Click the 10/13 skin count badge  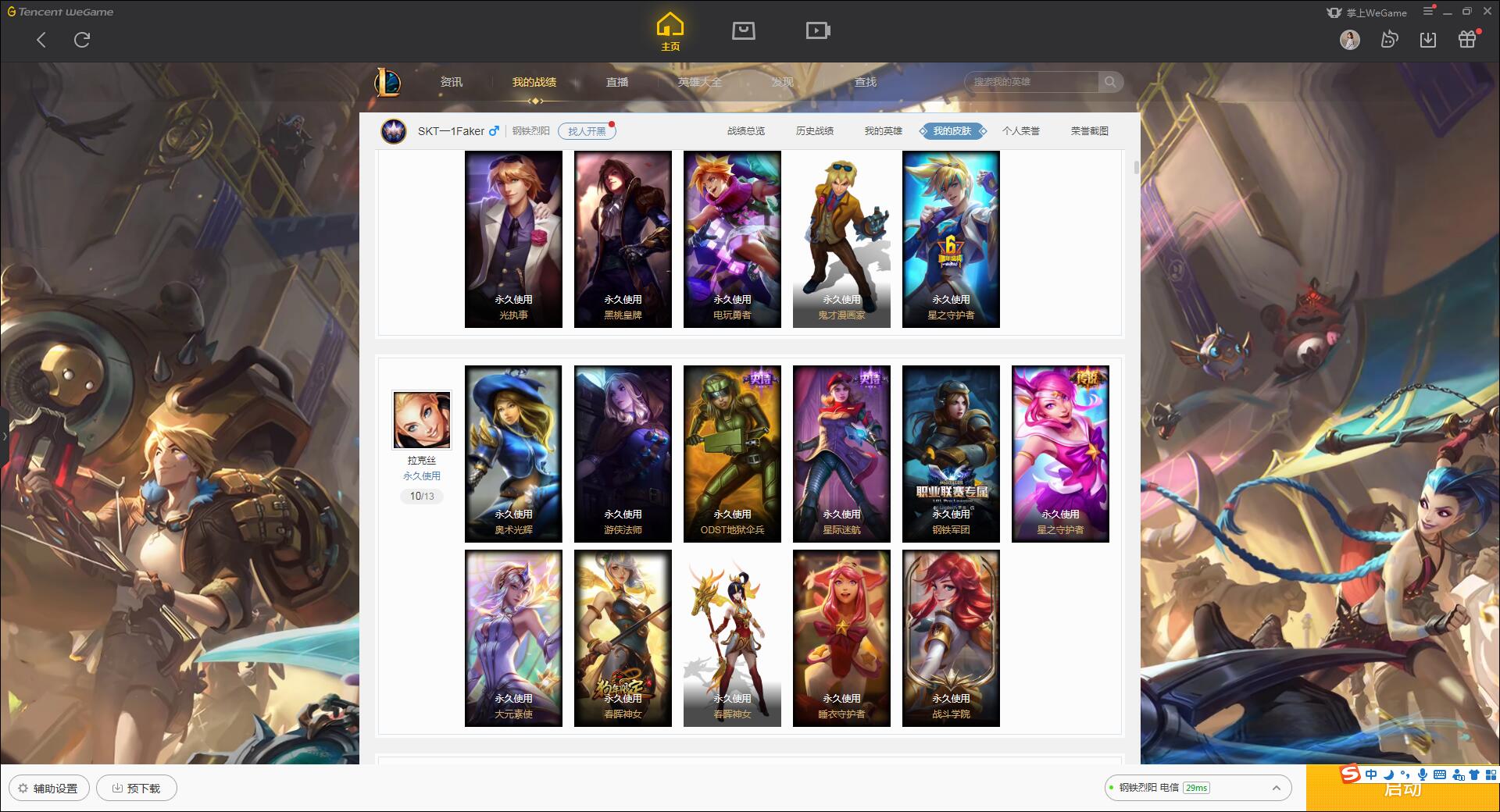click(422, 496)
